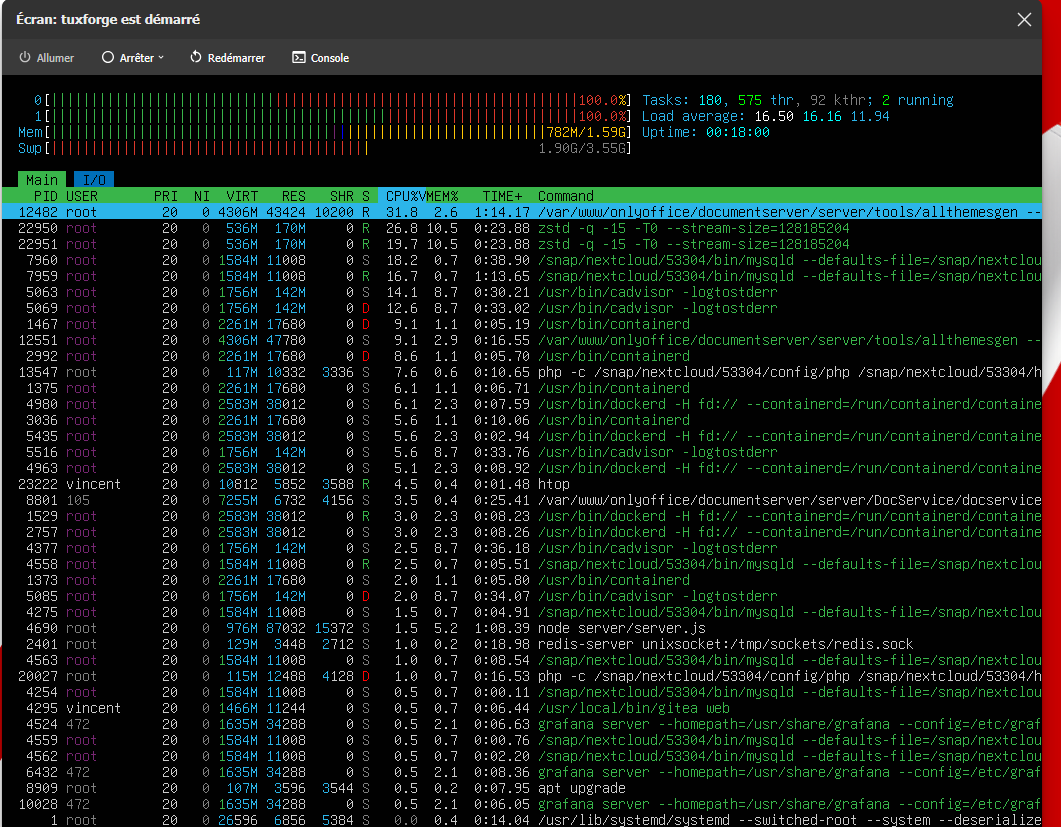Screen dimensions: 1061x827
Task: Select mysqld process PID 7960
Action: click(522, 260)
